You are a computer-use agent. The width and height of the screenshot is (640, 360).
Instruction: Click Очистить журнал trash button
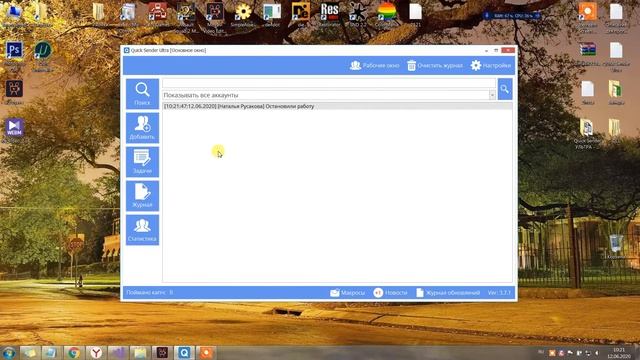tap(435, 65)
